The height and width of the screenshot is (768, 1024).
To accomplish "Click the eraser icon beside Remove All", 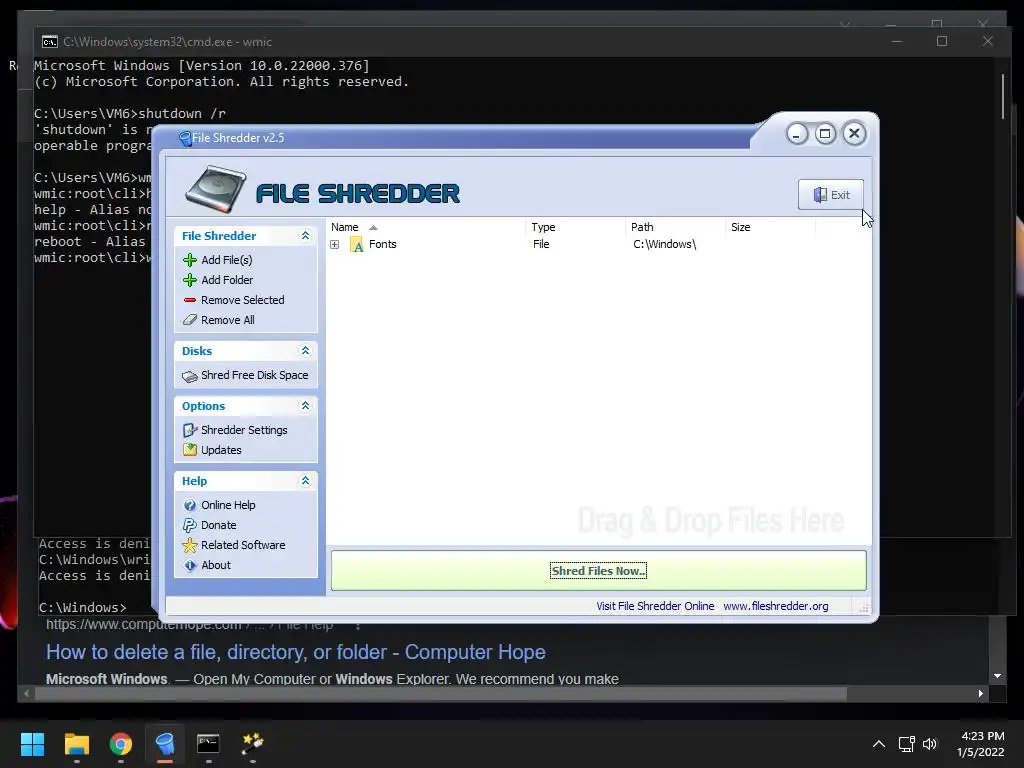I will click(x=190, y=320).
